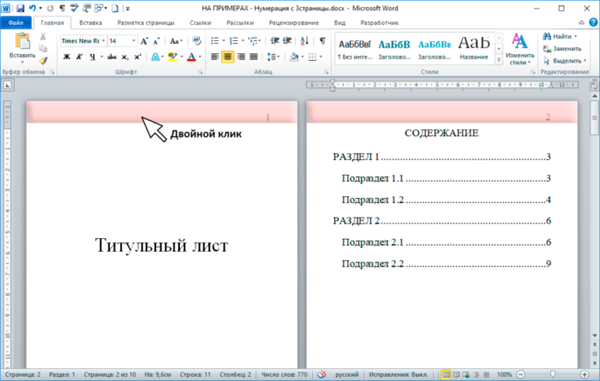Image resolution: width=600 pixels, height=381 pixels.
Task: Open Change Styles button
Action: (520, 49)
